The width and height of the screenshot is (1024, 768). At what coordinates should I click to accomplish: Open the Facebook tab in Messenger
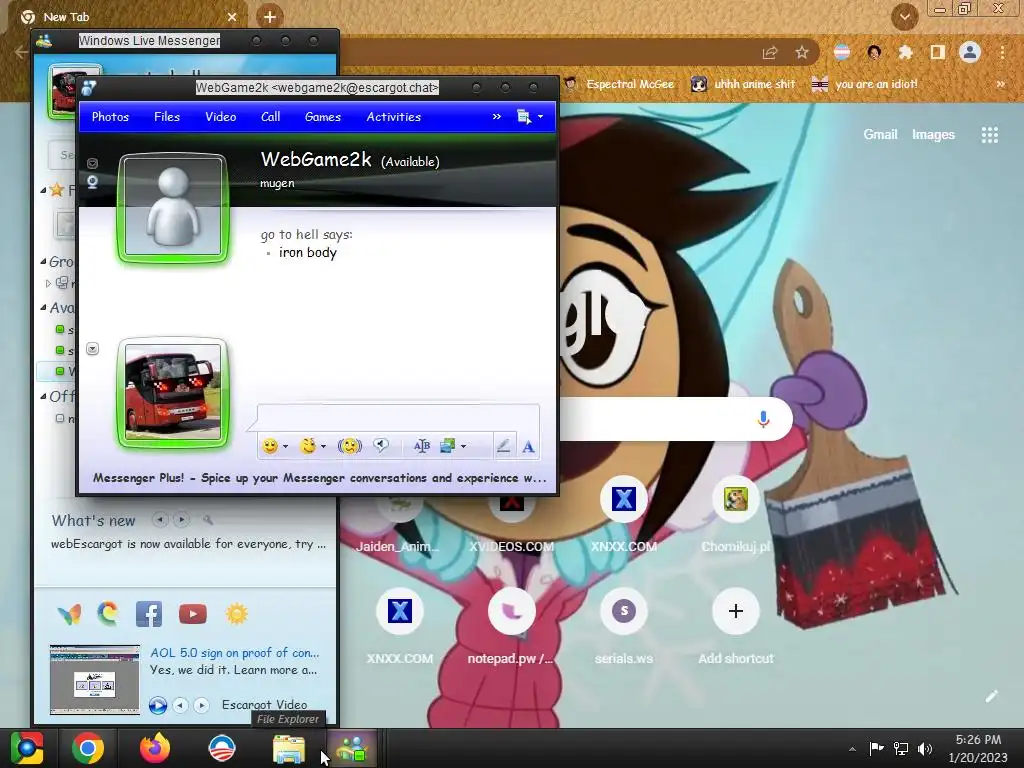coord(149,615)
